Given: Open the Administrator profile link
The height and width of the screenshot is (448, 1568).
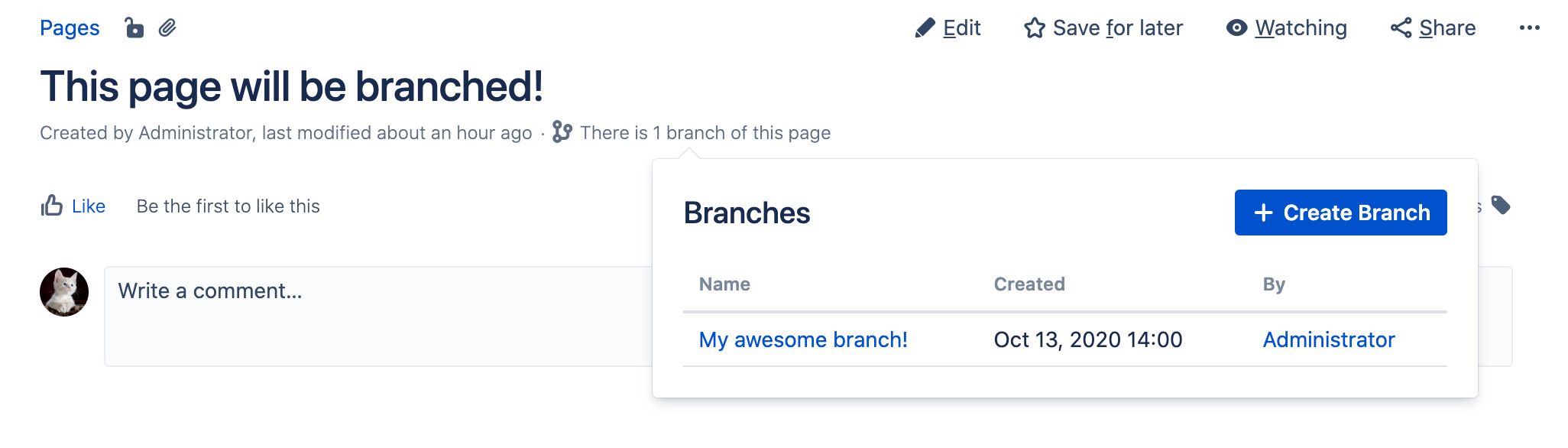Looking at the screenshot, I should [1328, 339].
